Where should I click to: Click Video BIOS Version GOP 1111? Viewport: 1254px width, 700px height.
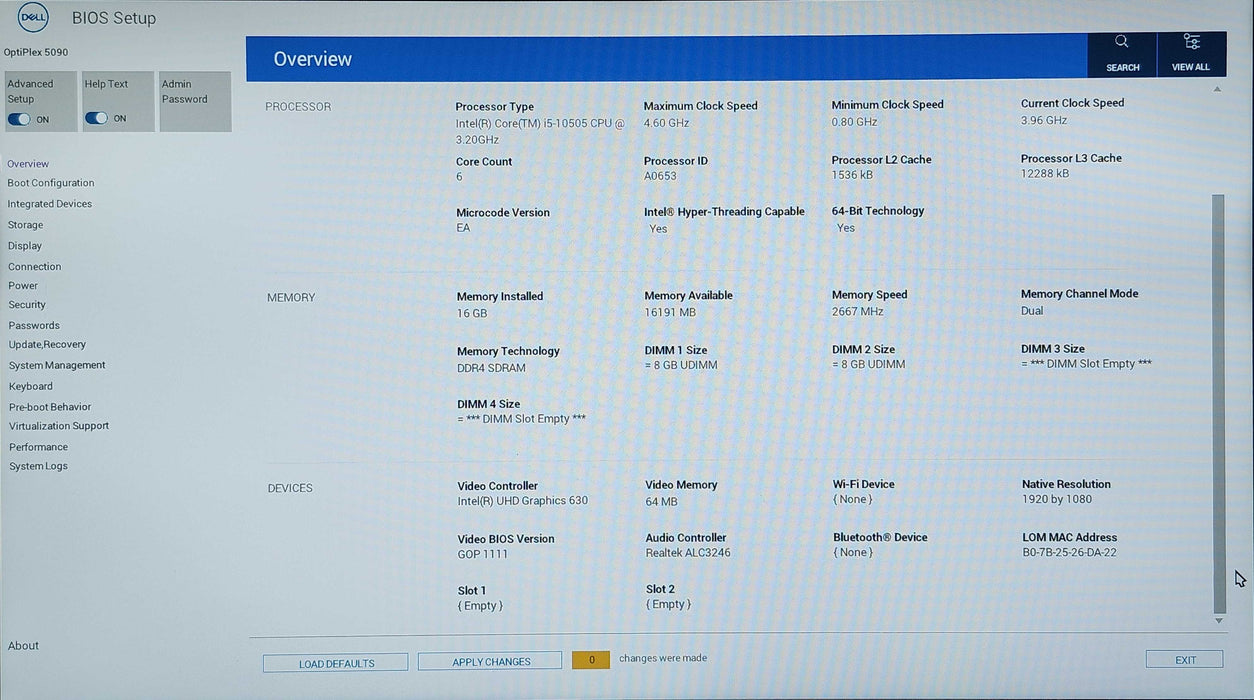[x=483, y=555]
